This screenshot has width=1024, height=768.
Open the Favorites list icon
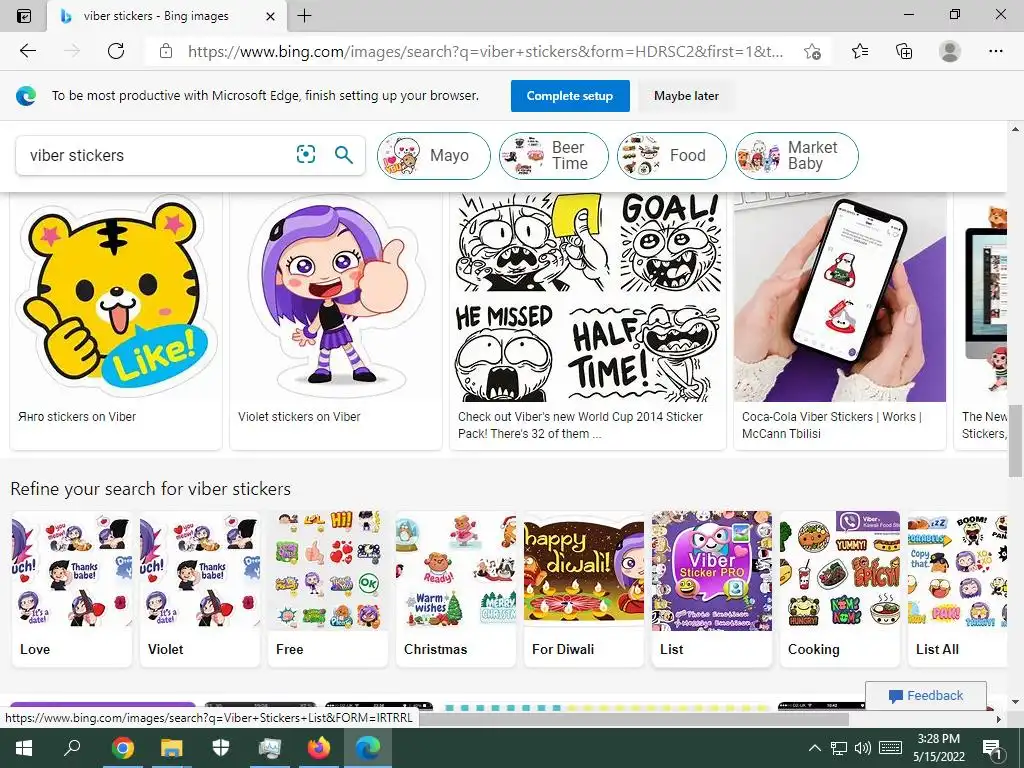point(860,51)
